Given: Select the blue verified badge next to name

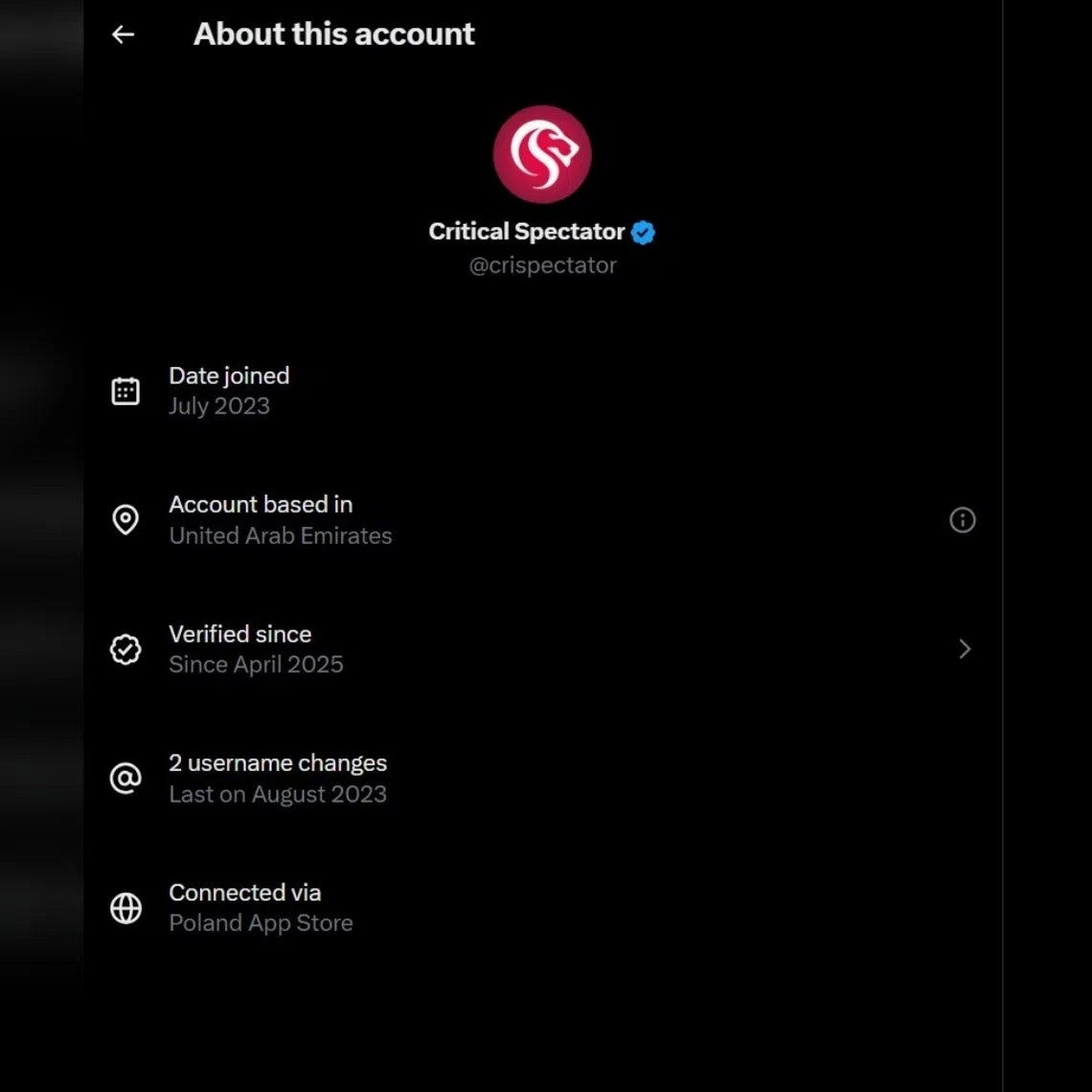Looking at the screenshot, I should pyautogui.click(x=643, y=232).
